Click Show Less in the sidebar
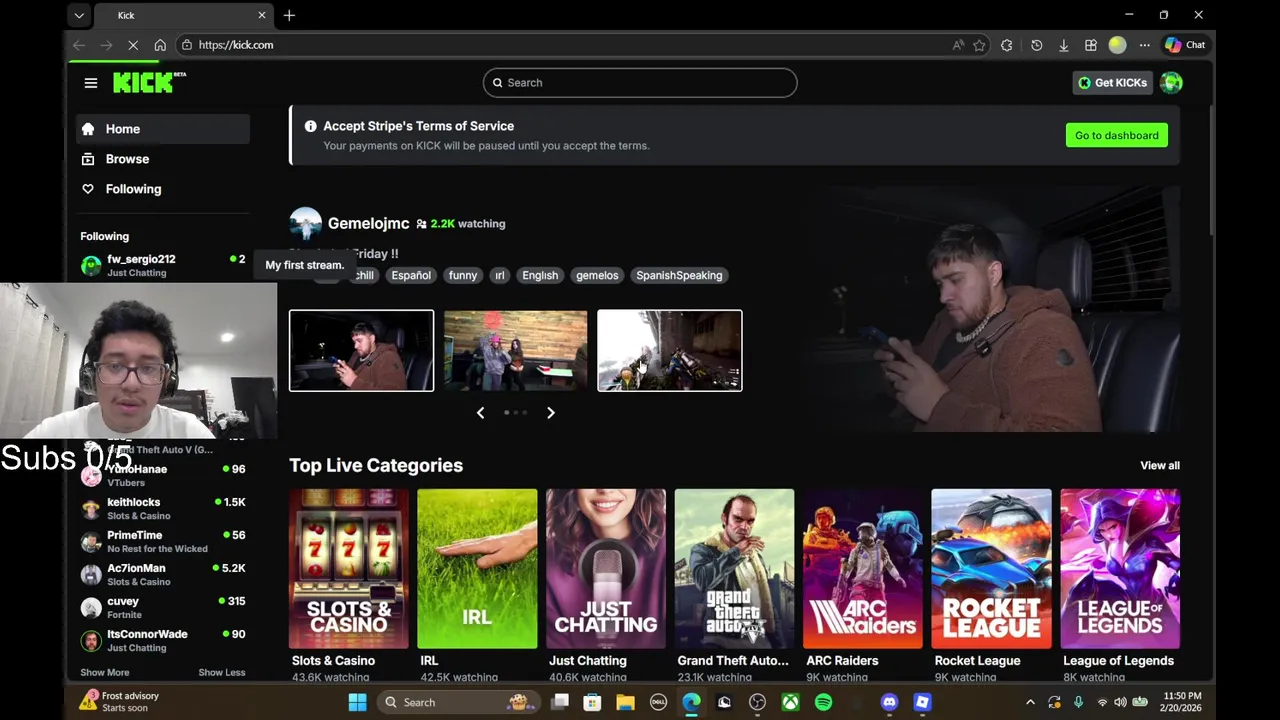Screen dimensions: 1280x720 222,672
